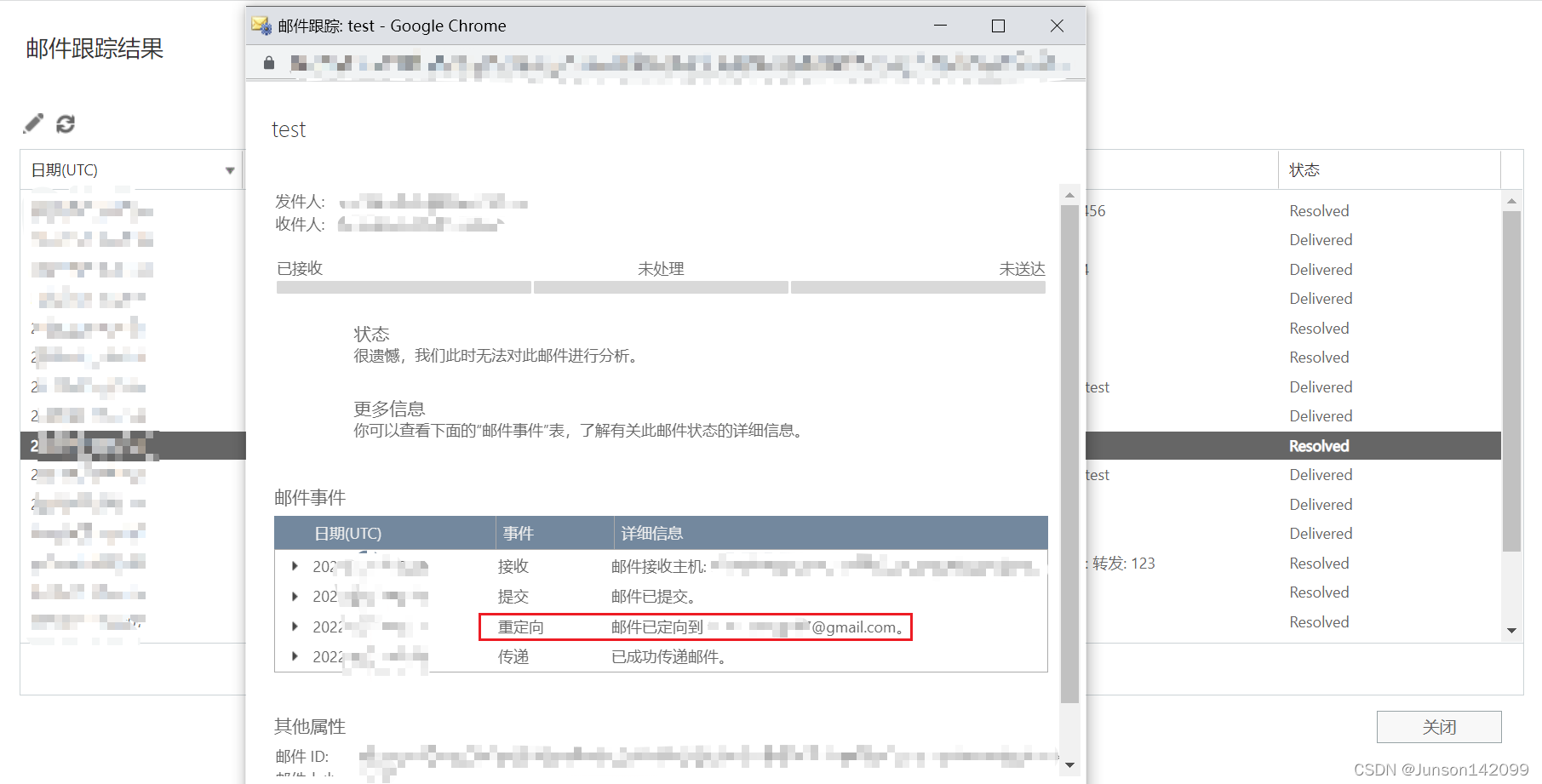Screen dimensions: 1542x784
Task: Expand the 传递 event row
Action: click(295, 656)
